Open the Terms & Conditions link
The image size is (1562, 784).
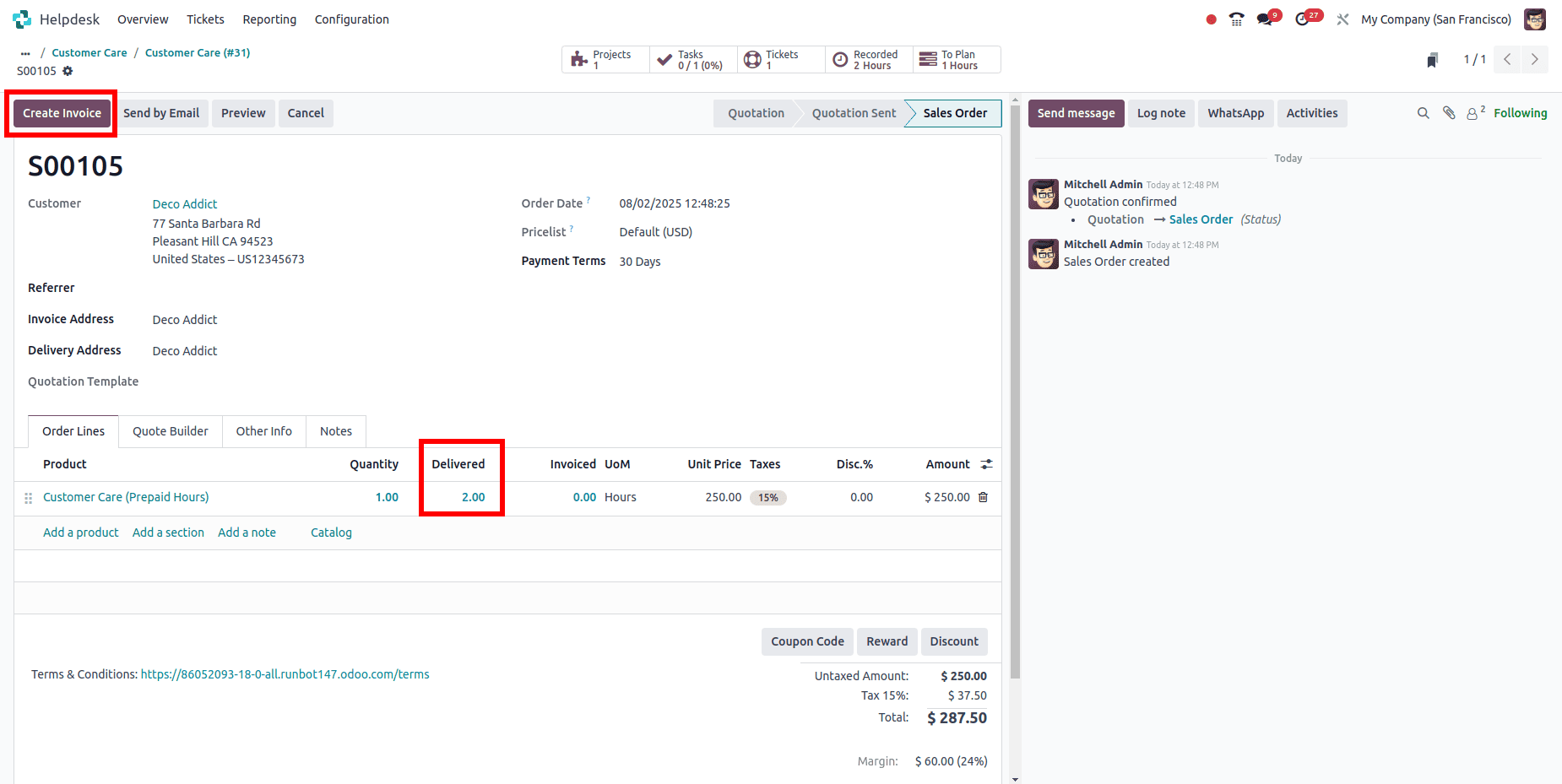(x=285, y=674)
